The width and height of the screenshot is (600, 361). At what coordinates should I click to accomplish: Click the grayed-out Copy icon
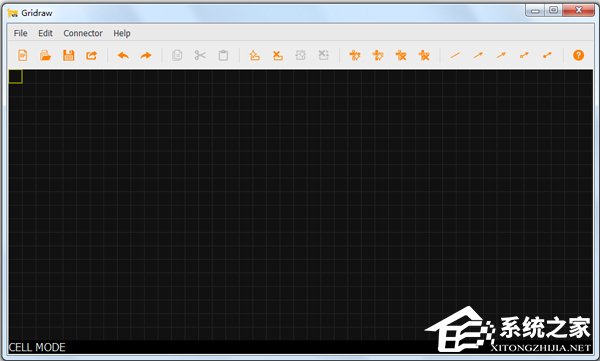pyautogui.click(x=177, y=56)
